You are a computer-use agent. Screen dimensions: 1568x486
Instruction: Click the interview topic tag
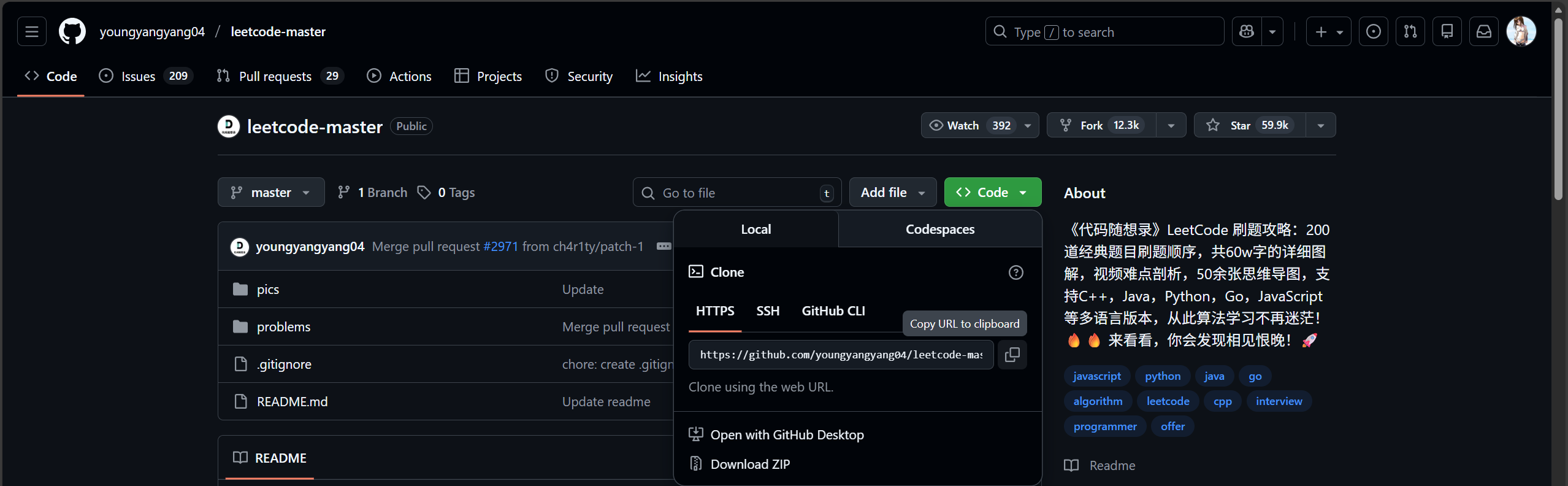click(x=1279, y=401)
